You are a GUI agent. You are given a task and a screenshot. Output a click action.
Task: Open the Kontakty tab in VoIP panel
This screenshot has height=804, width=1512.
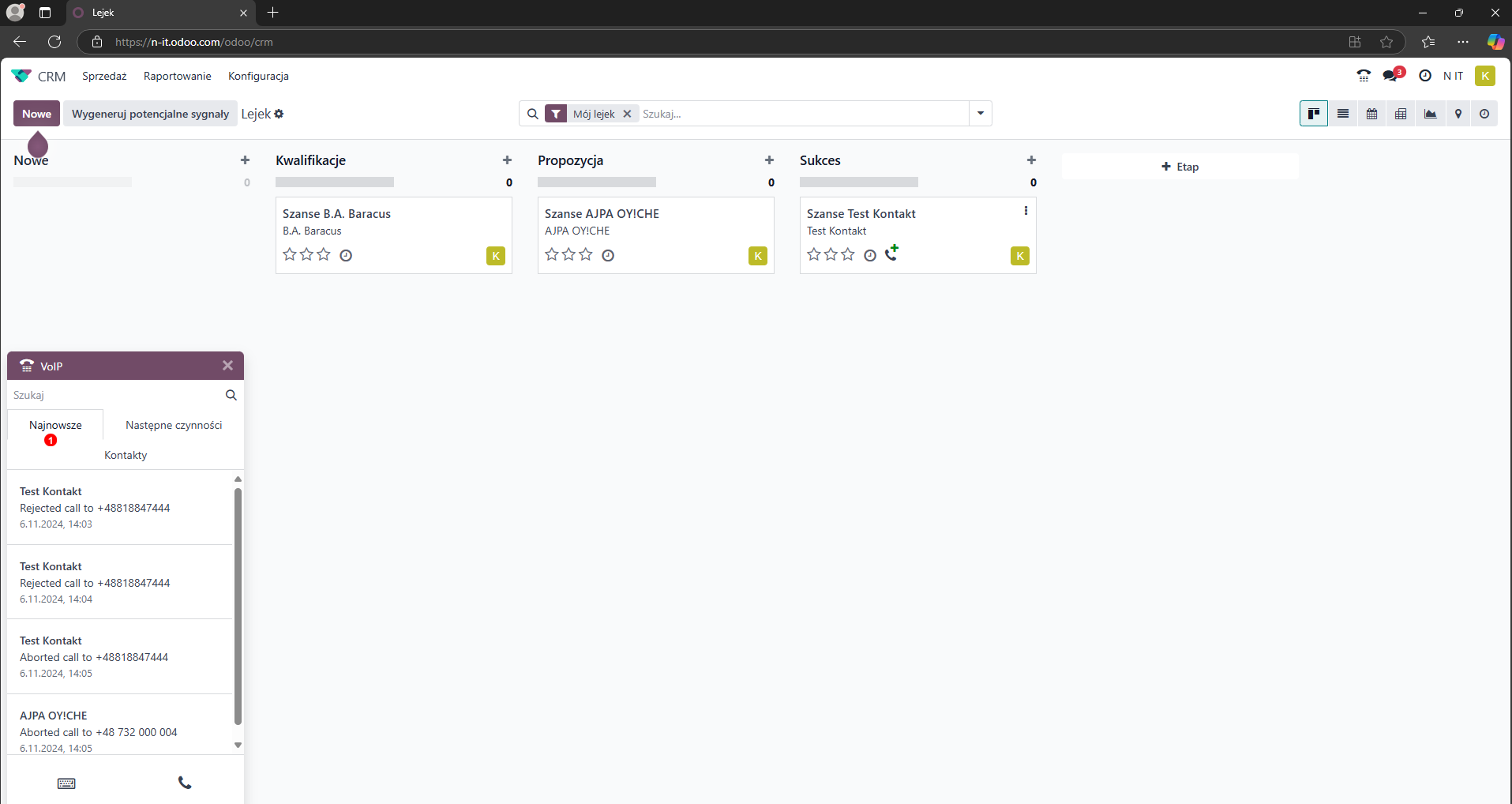point(125,455)
